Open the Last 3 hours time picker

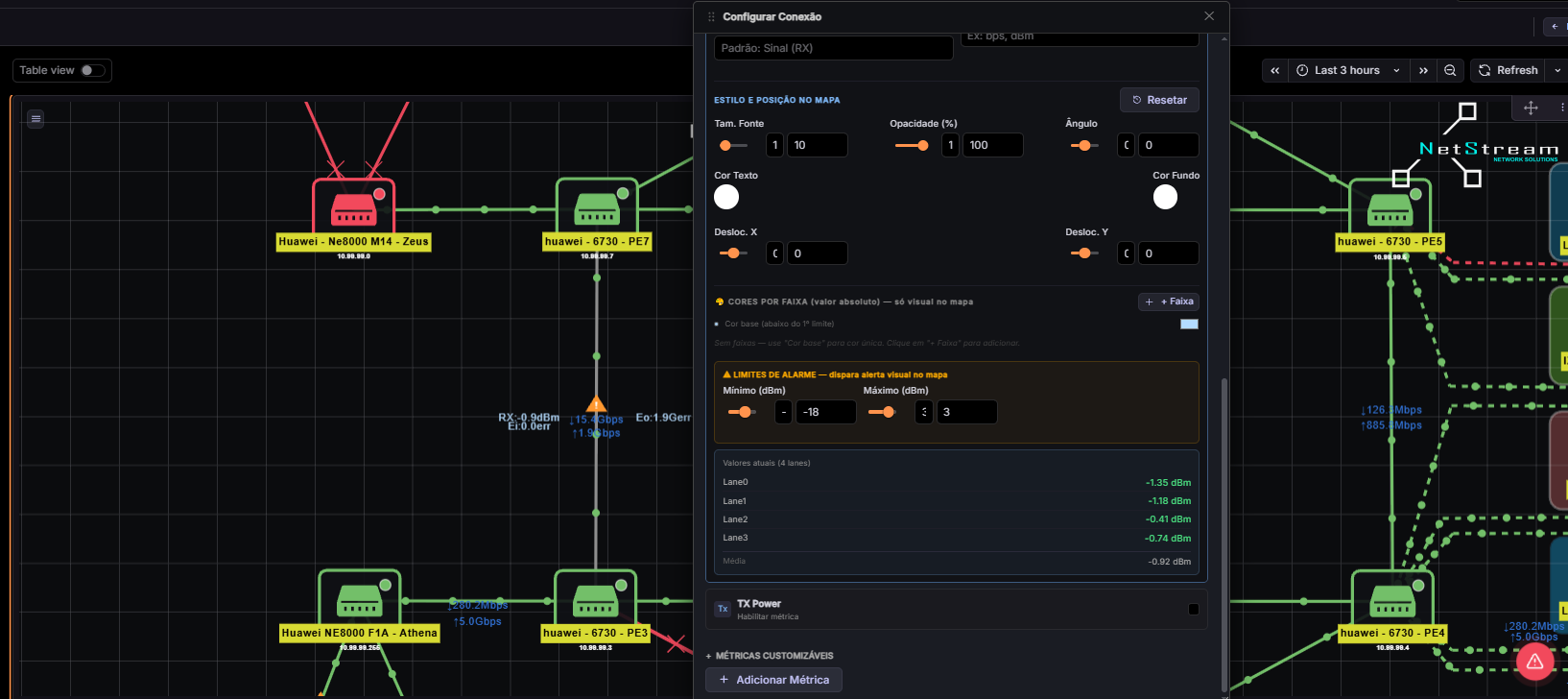[1347, 70]
